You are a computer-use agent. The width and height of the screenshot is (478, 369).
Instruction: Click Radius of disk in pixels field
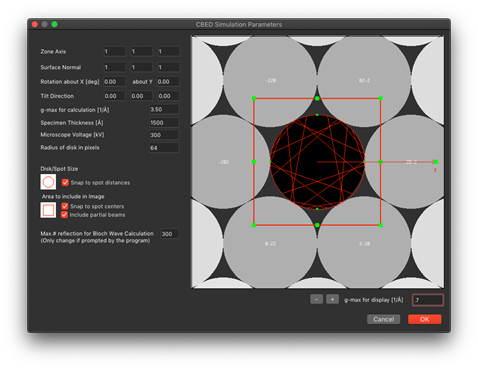coord(164,148)
